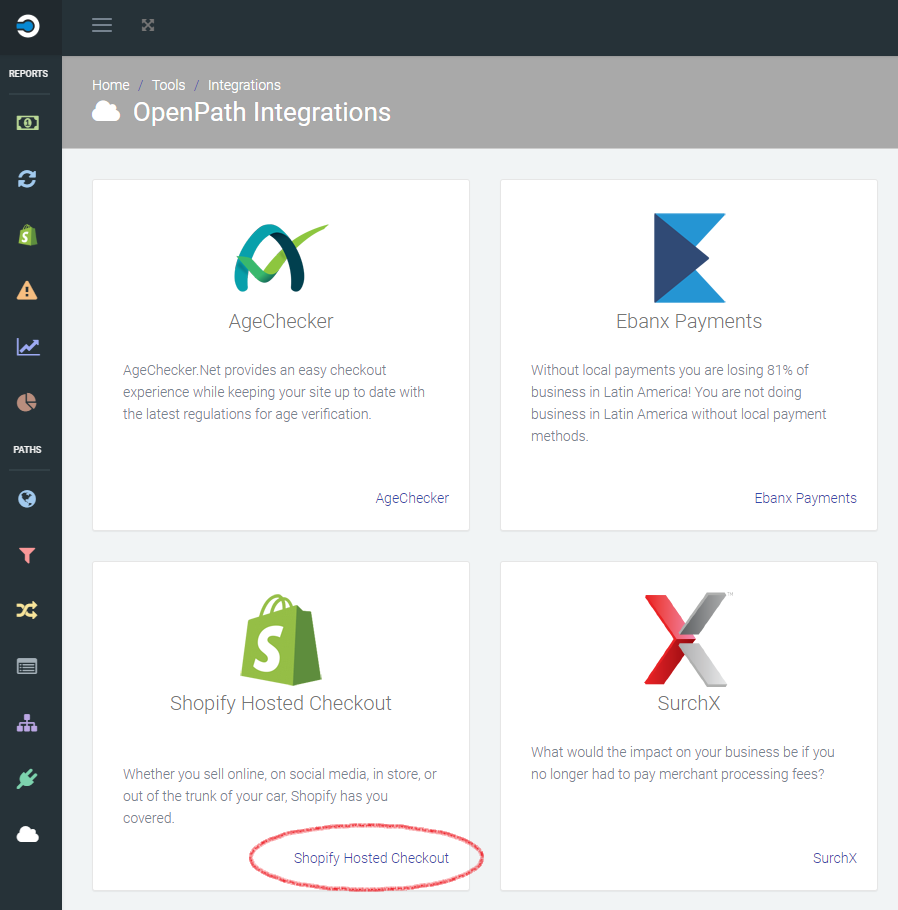Click the green plug connections icon
898x910 pixels.
[28, 778]
